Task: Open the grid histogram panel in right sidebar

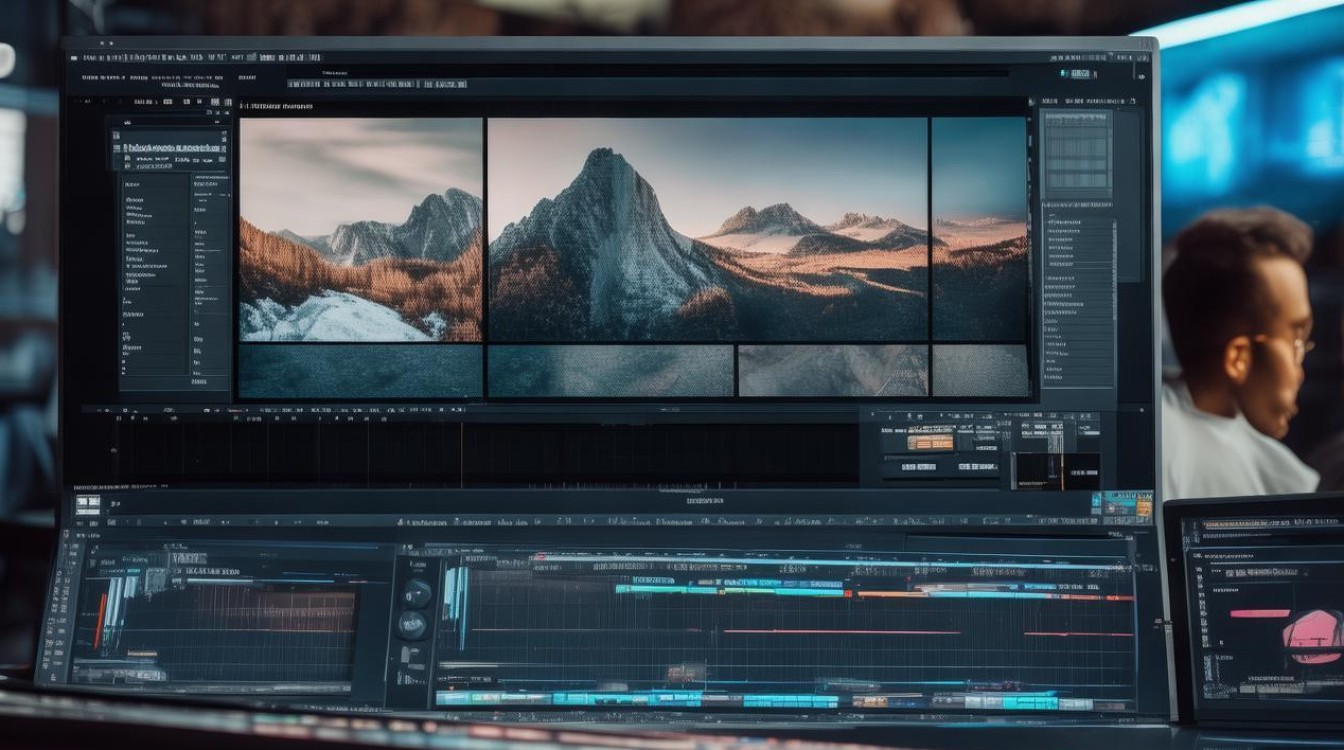Action: (1077, 153)
